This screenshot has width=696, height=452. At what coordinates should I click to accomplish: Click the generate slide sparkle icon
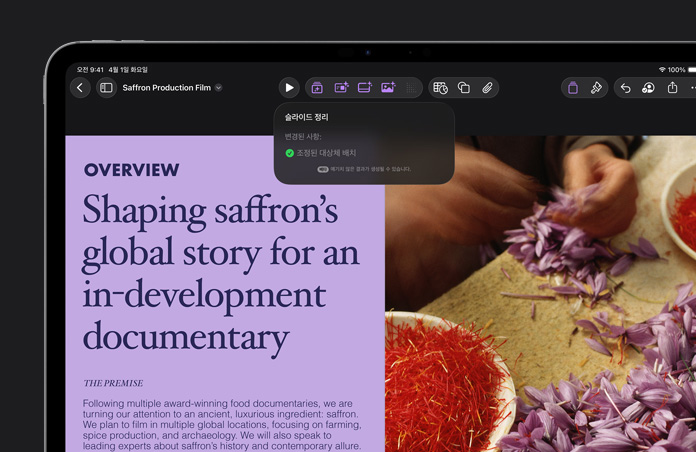tap(341, 88)
